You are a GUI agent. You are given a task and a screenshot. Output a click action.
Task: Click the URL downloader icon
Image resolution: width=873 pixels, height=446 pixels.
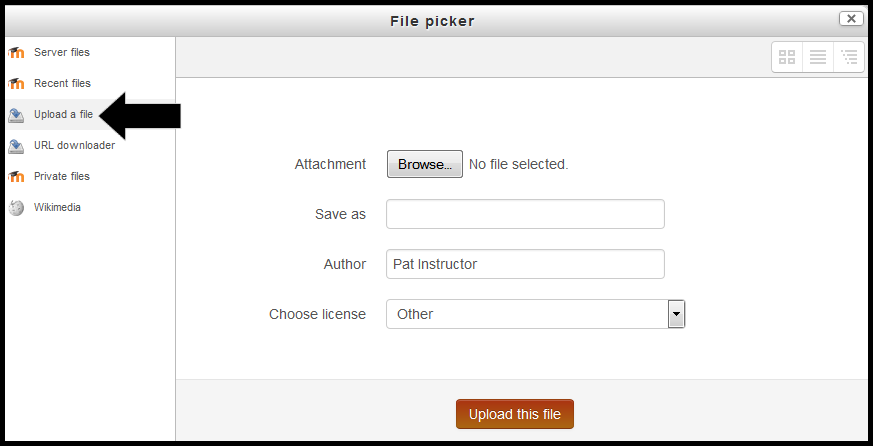[x=16, y=146]
